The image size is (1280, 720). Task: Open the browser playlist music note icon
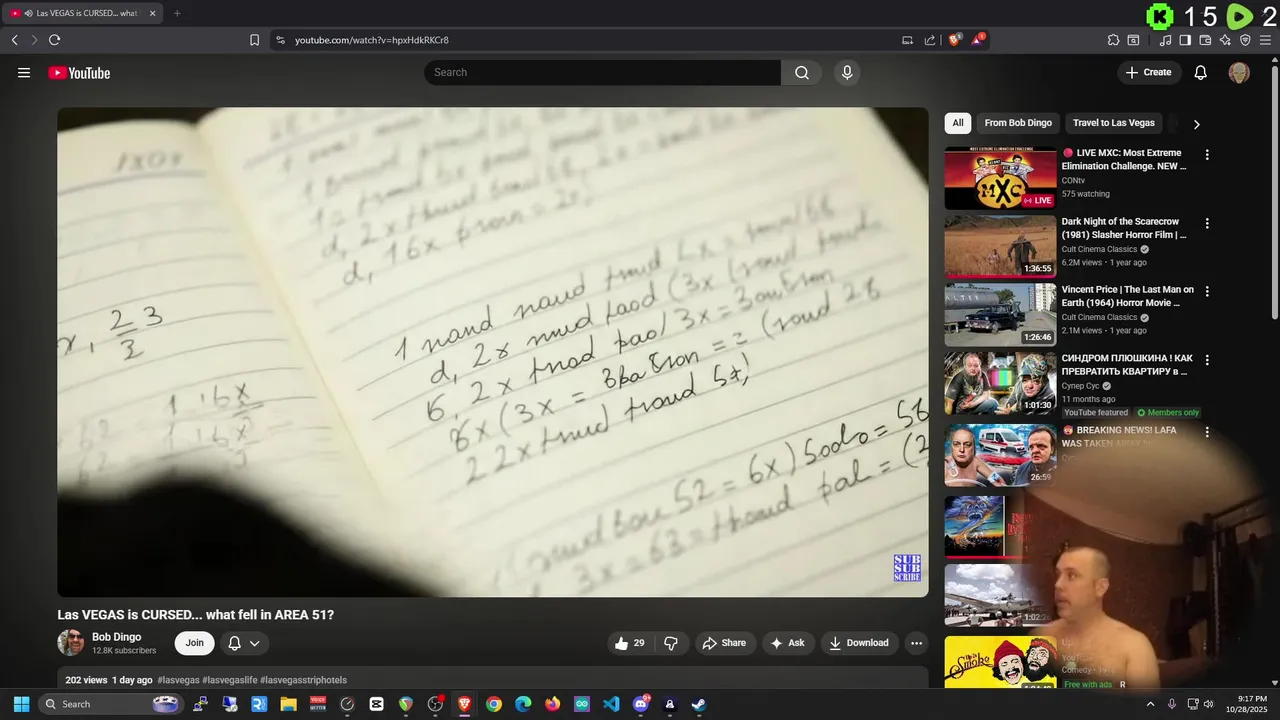[x=1165, y=40]
